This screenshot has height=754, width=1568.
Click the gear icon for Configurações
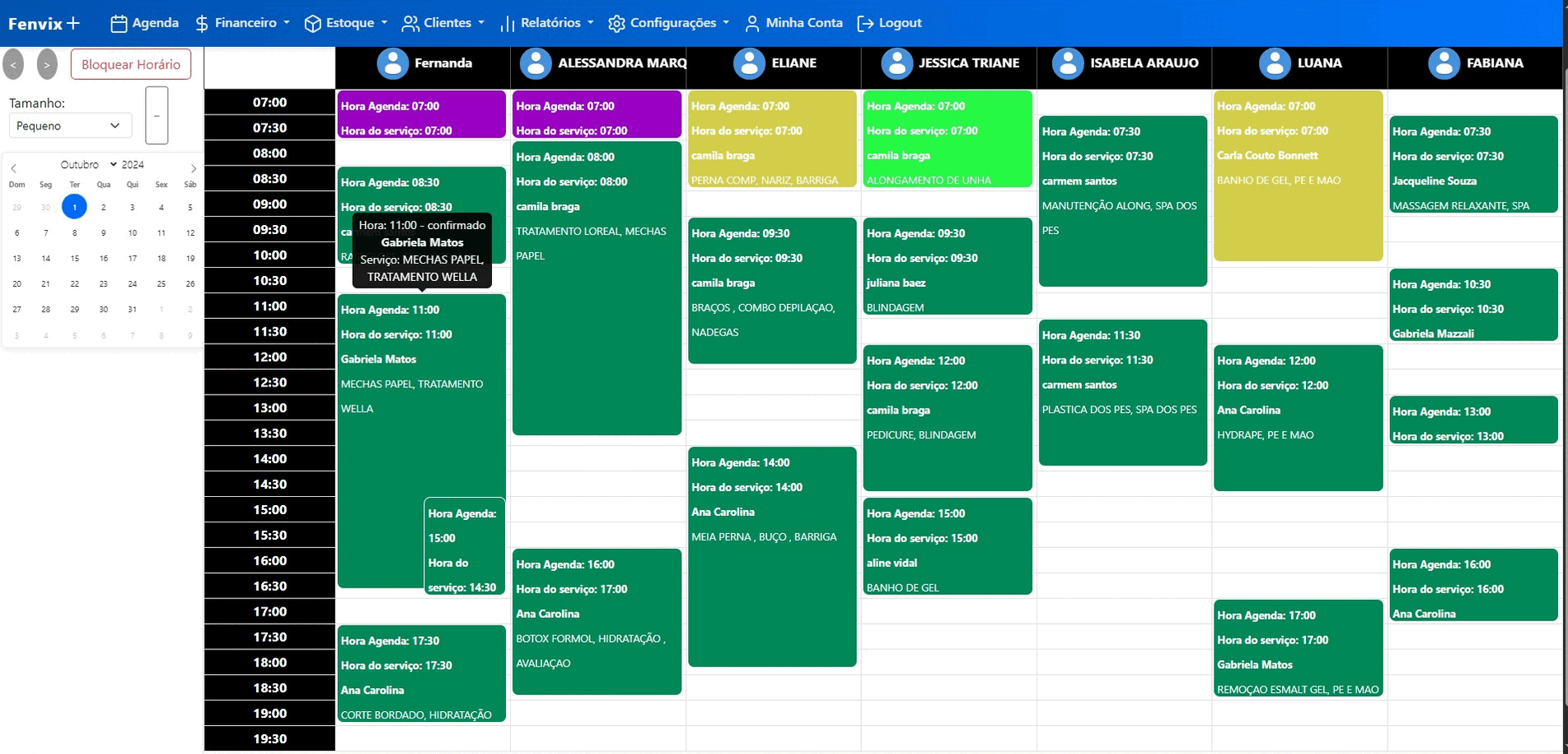[615, 23]
